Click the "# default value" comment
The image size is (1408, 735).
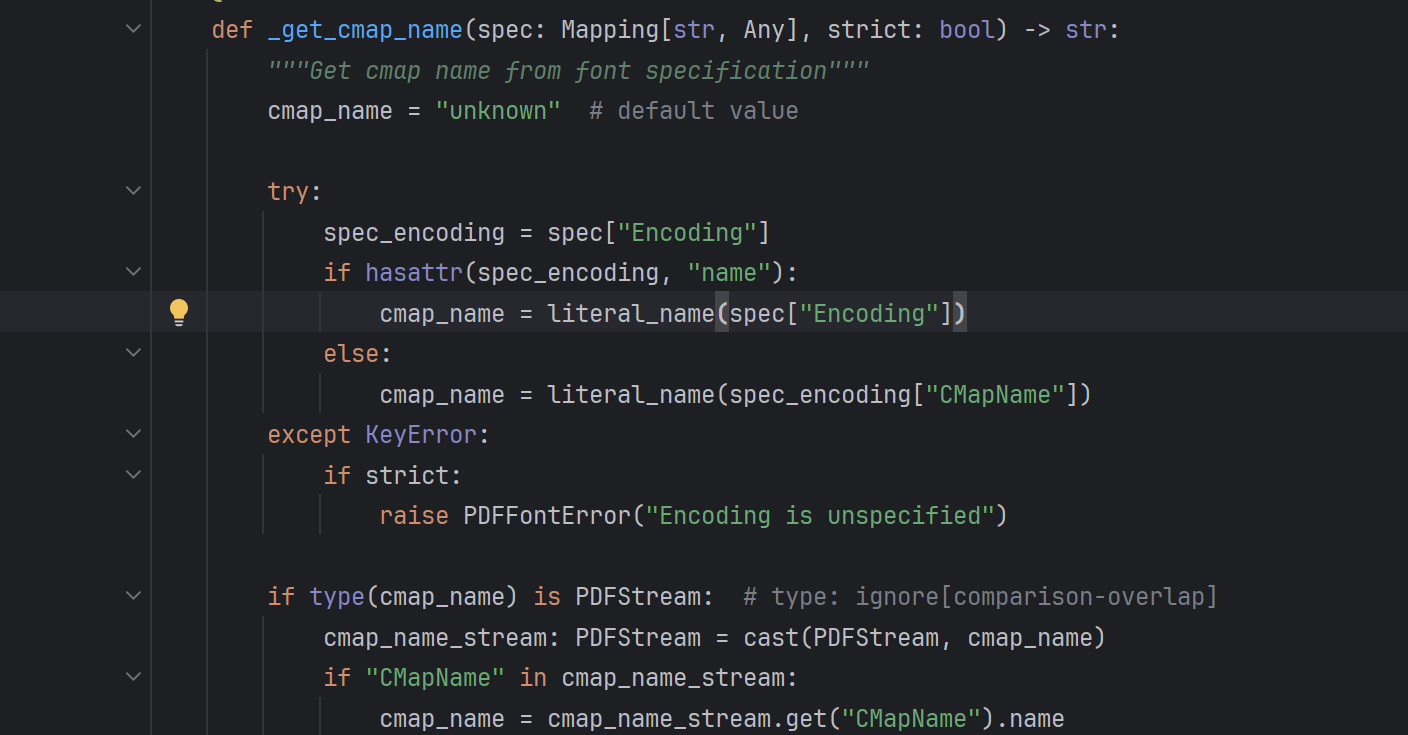point(693,111)
